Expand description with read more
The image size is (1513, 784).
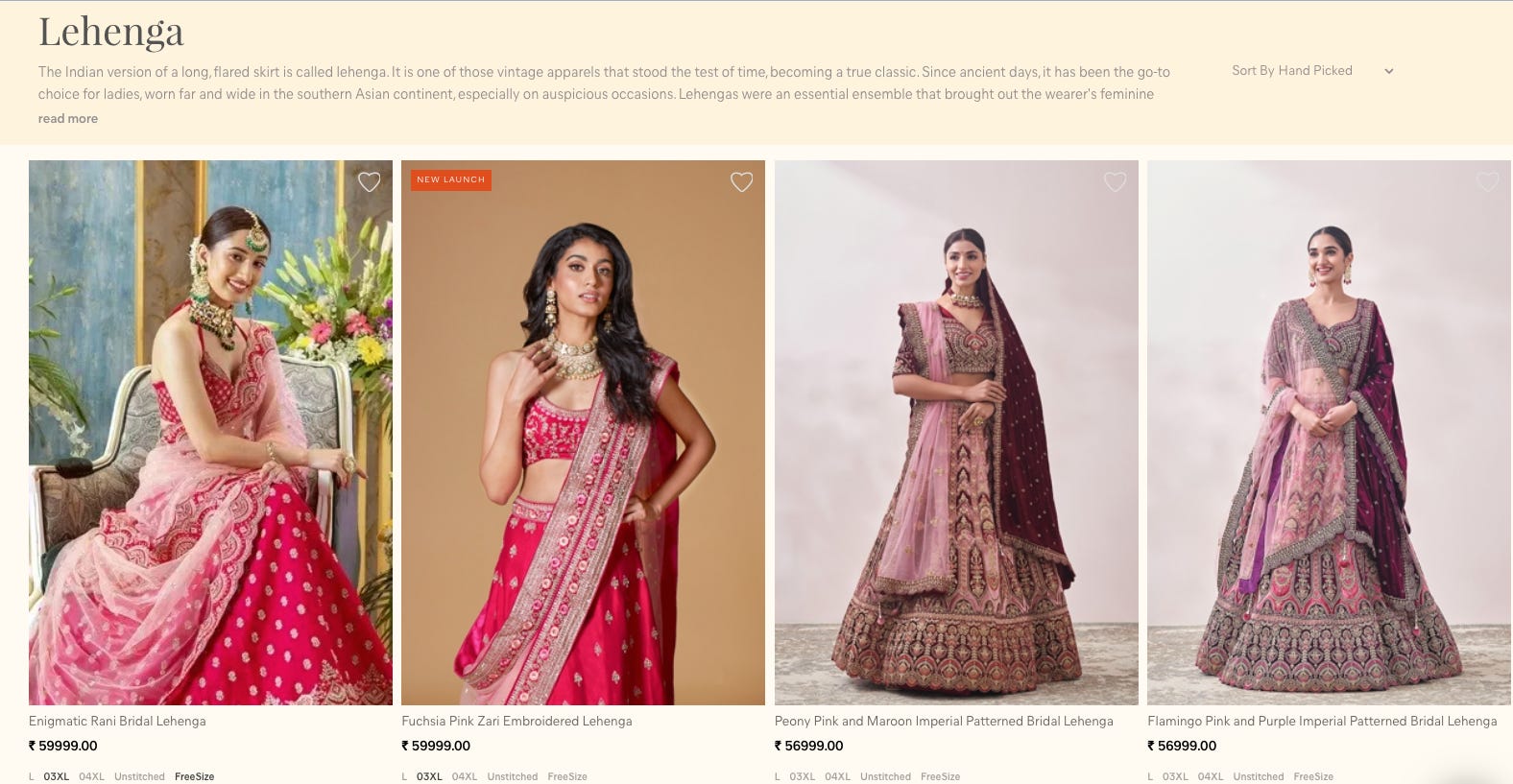(68, 119)
